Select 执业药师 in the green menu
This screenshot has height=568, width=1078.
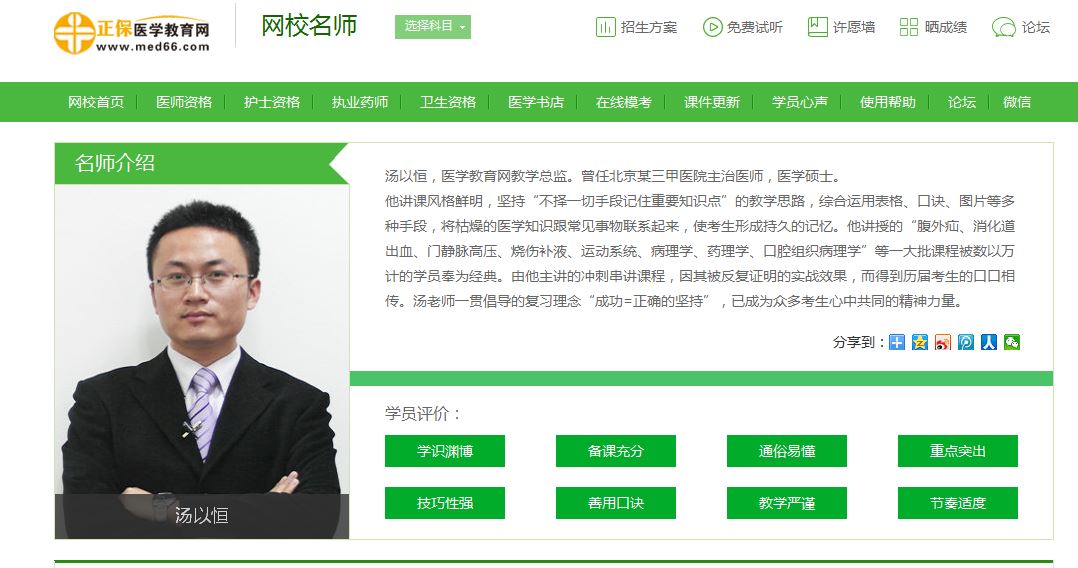360,102
